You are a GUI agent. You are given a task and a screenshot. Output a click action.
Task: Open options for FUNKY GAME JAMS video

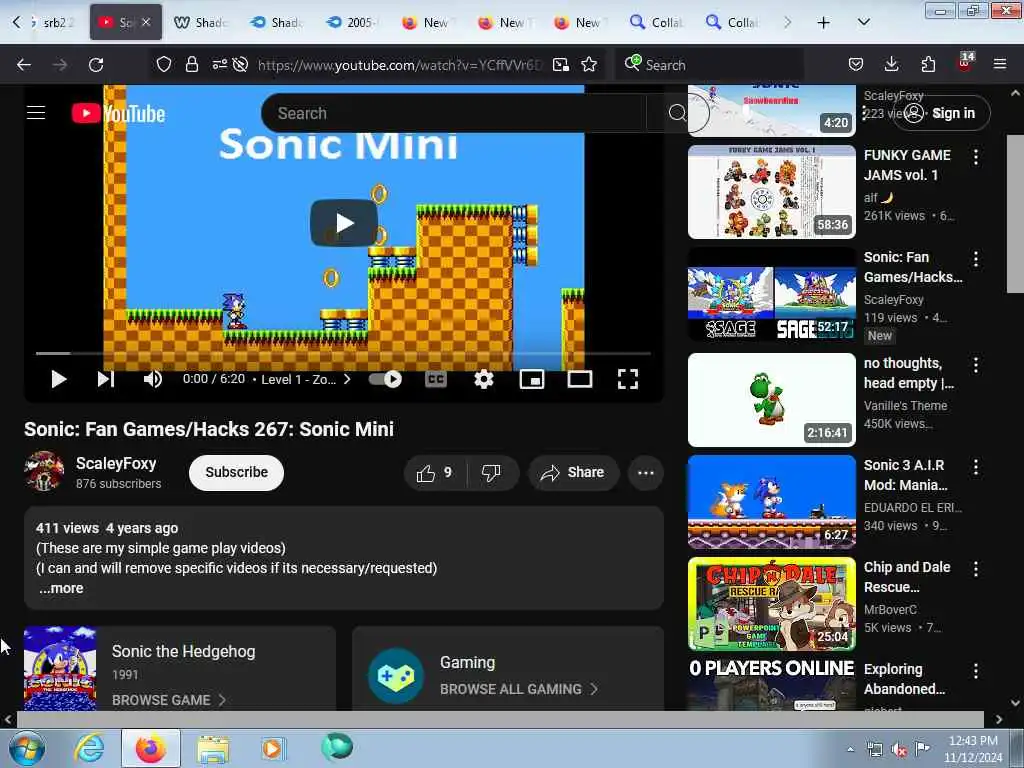976,157
